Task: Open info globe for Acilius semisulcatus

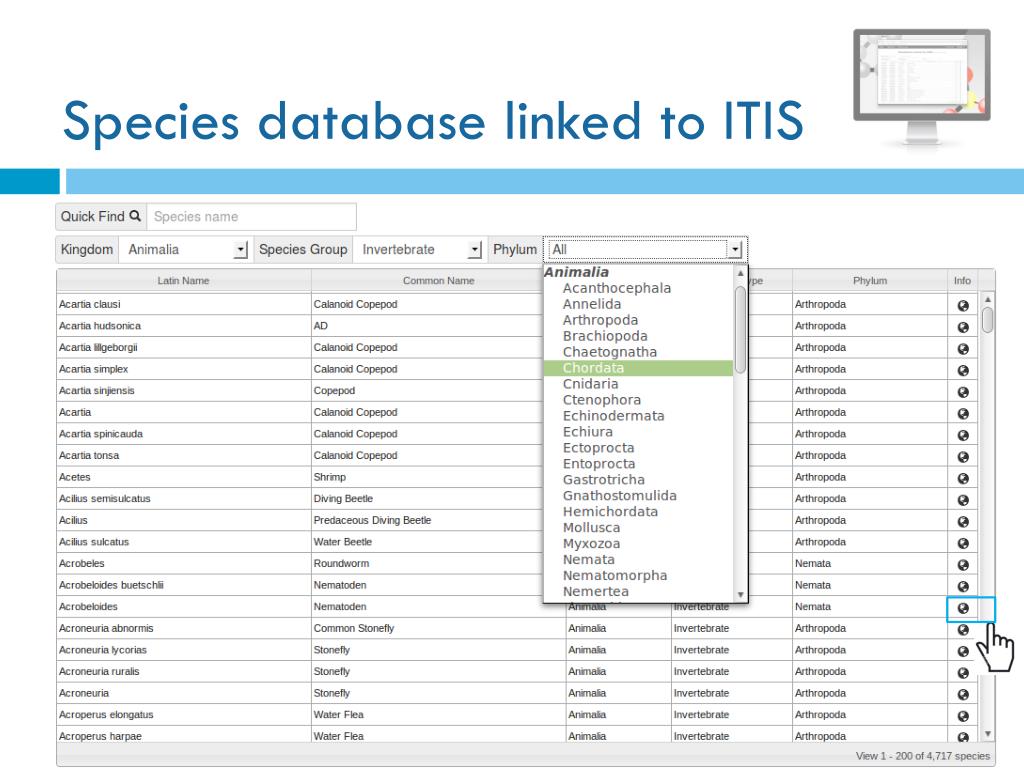Action: 963,500
